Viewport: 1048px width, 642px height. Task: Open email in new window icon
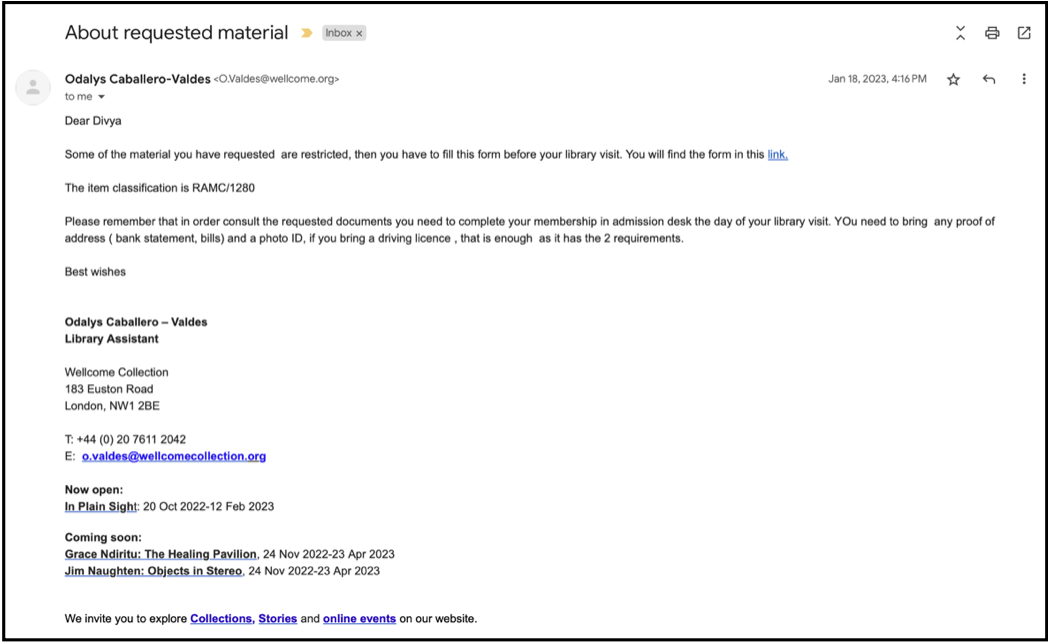[x=1024, y=33]
